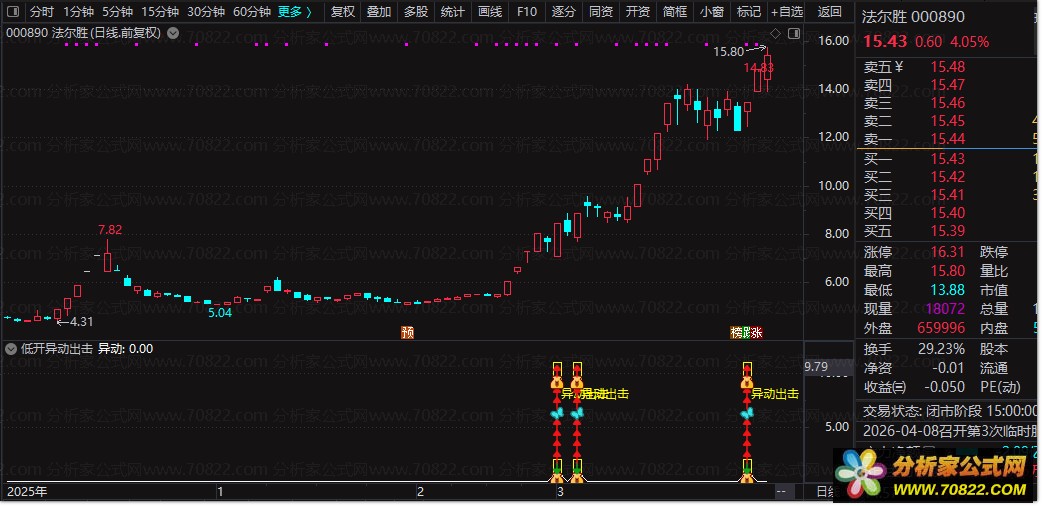Screen dimensions: 1043x506
Task: Click the 现量 value 18072
Action: (x=945, y=309)
